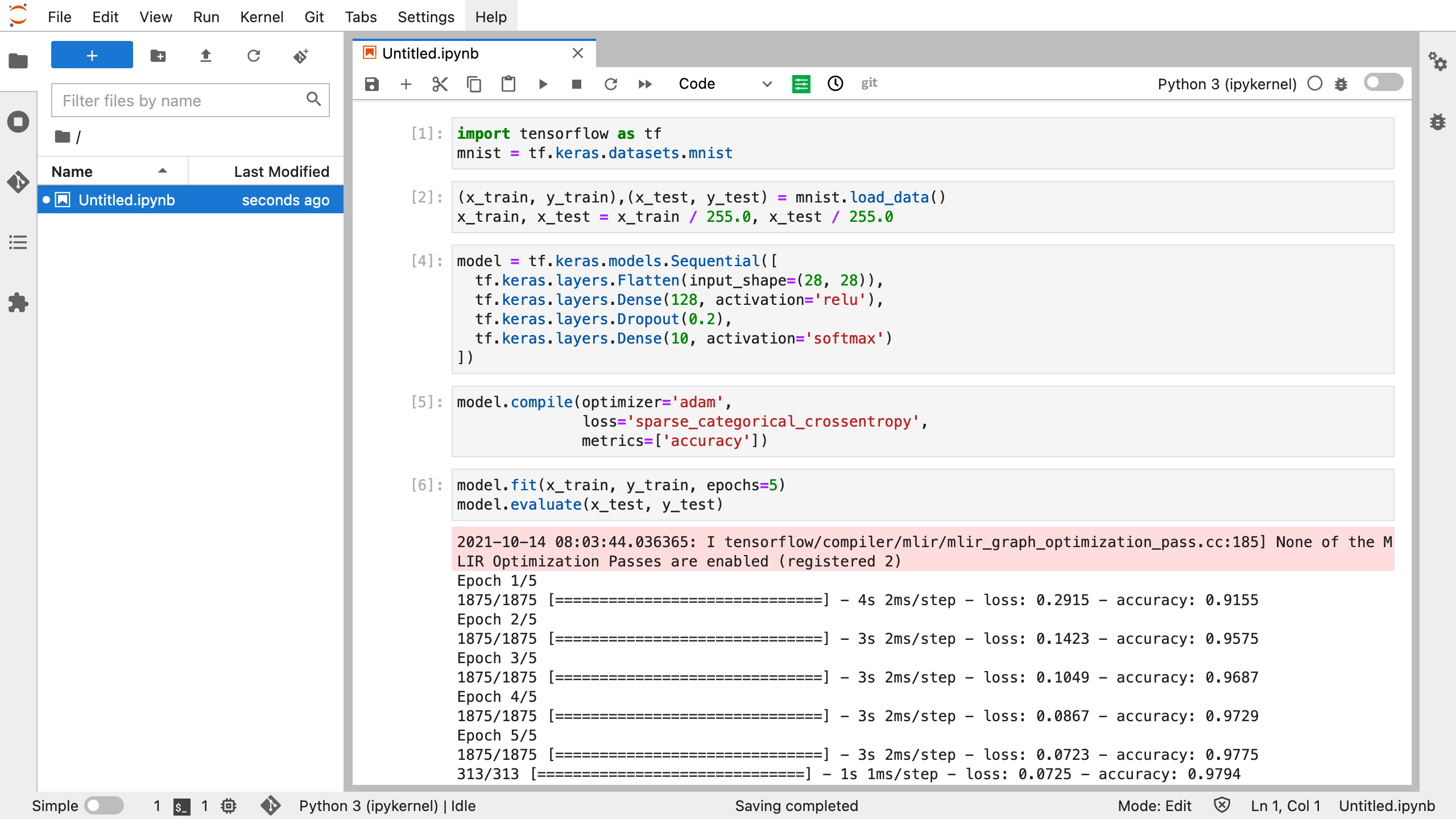
Task: Click Ln 1, Col 1 status item
Action: point(1285,806)
